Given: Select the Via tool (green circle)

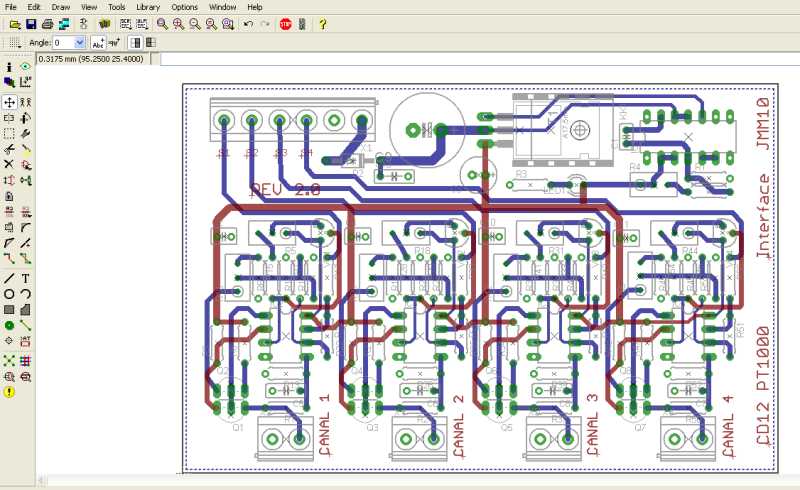Looking at the screenshot, I should 9,325.
